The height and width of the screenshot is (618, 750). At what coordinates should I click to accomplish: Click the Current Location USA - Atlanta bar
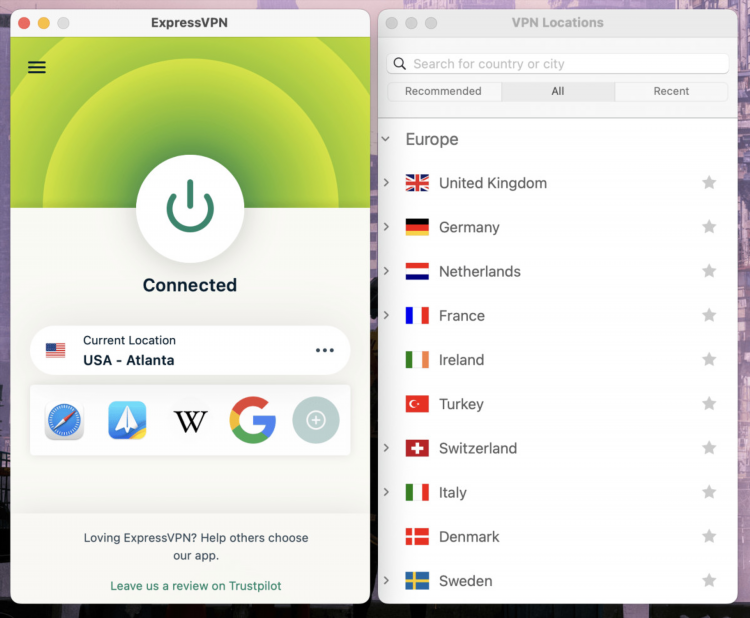pyautogui.click(x=190, y=350)
